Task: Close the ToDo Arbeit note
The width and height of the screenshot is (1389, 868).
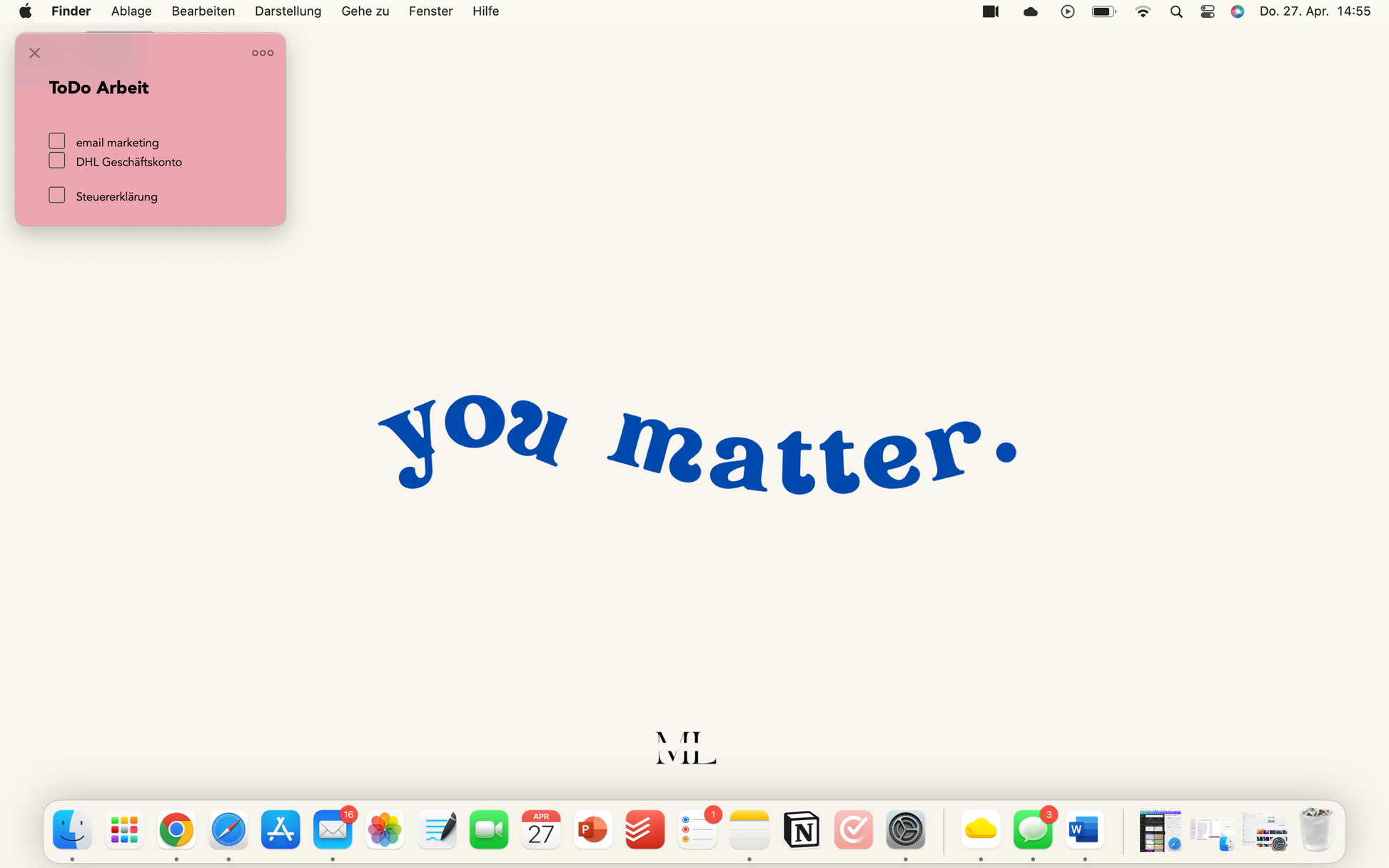Action: point(35,53)
